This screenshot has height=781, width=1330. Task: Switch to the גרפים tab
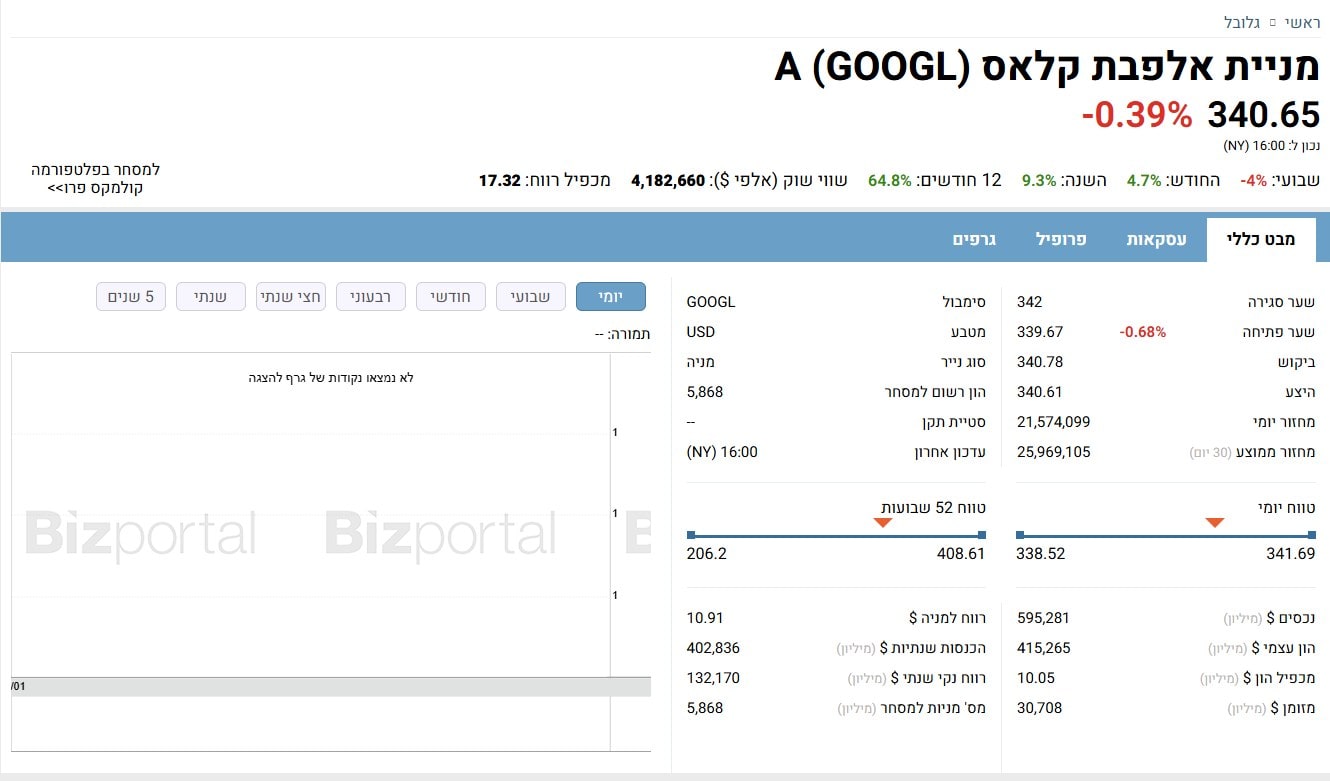[x=972, y=240]
